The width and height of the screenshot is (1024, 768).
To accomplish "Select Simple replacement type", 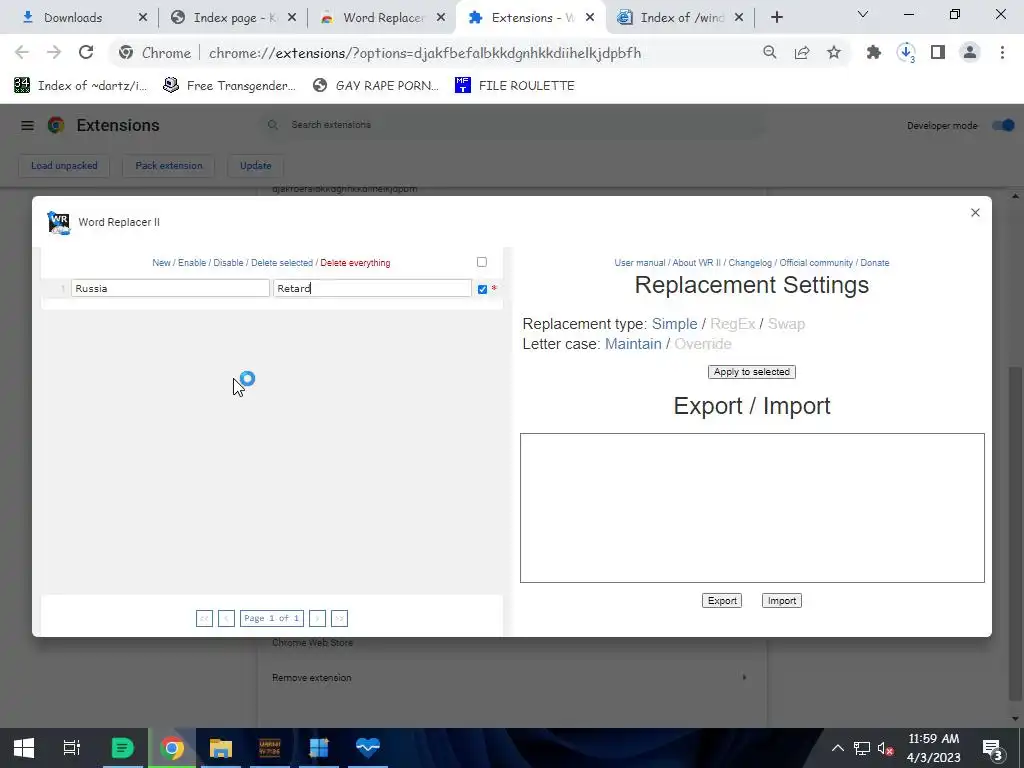I will click(675, 324).
